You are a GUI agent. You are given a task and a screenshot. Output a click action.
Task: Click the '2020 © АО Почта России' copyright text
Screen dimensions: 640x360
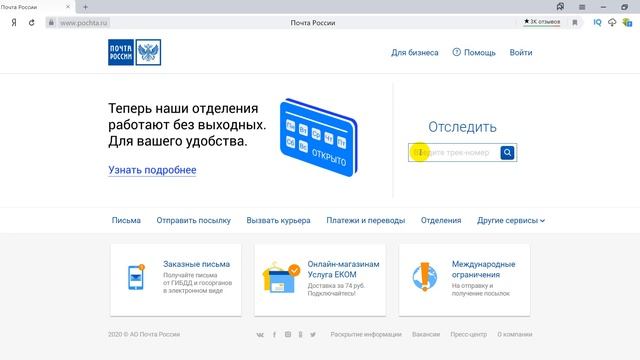click(x=144, y=334)
